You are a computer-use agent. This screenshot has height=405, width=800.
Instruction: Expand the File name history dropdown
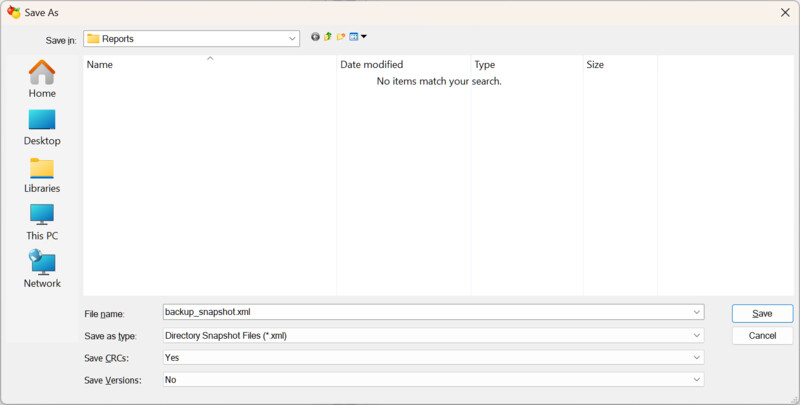pyautogui.click(x=696, y=312)
